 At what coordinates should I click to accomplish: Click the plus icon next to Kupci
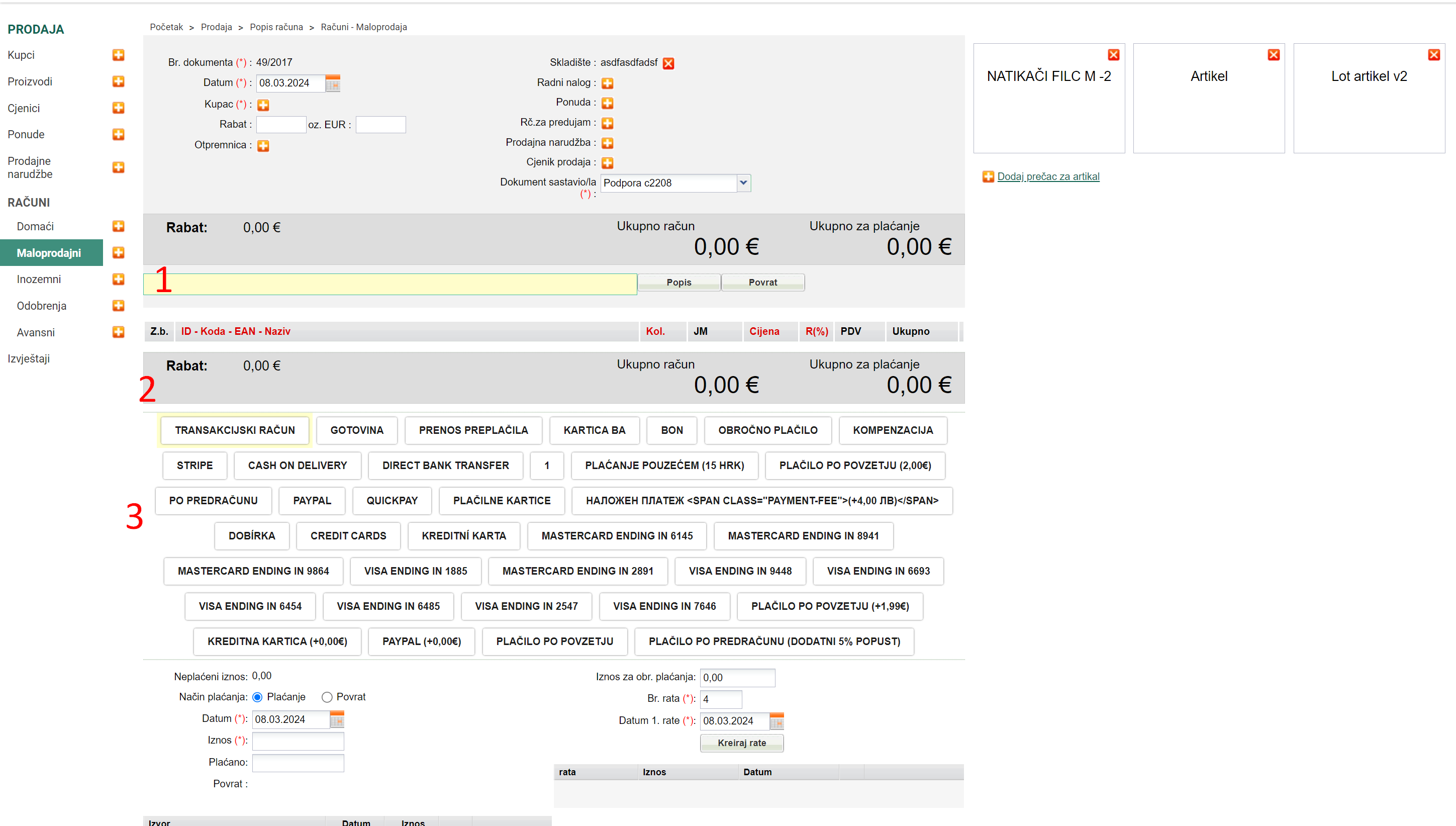click(x=118, y=55)
